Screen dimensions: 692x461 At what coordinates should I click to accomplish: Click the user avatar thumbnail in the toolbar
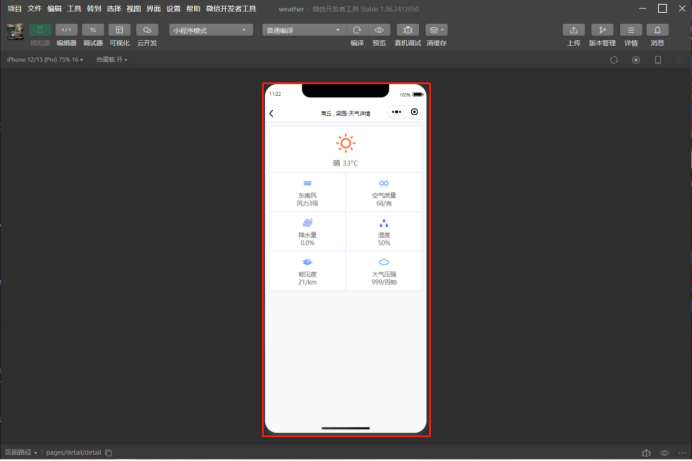[x=15, y=32]
